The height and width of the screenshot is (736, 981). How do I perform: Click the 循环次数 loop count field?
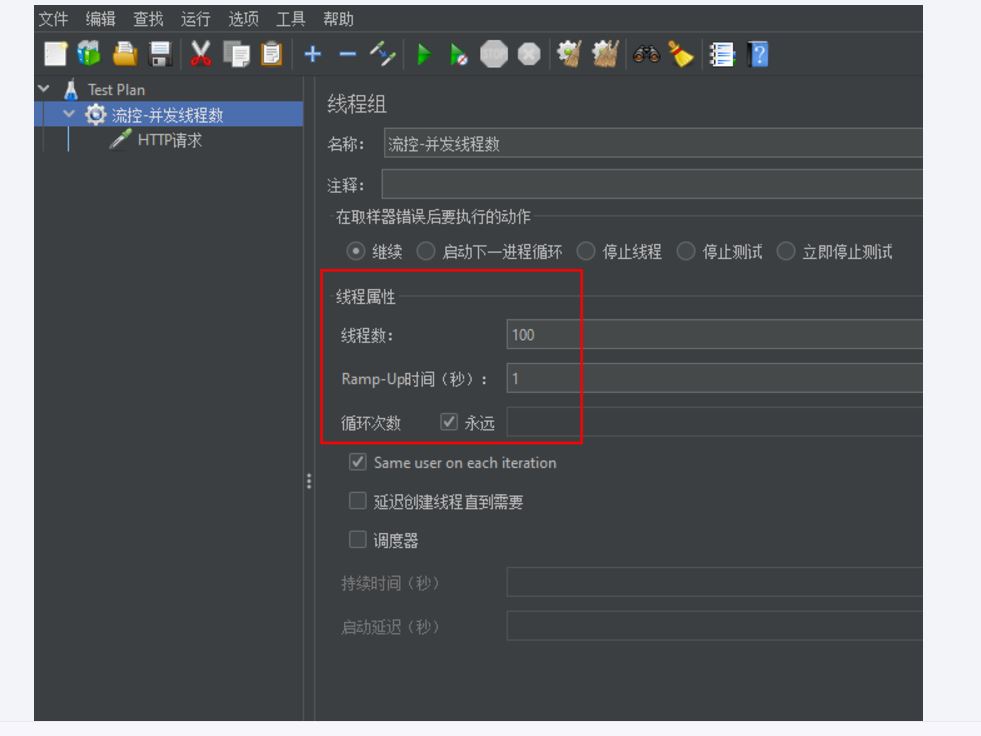[714, 422]
